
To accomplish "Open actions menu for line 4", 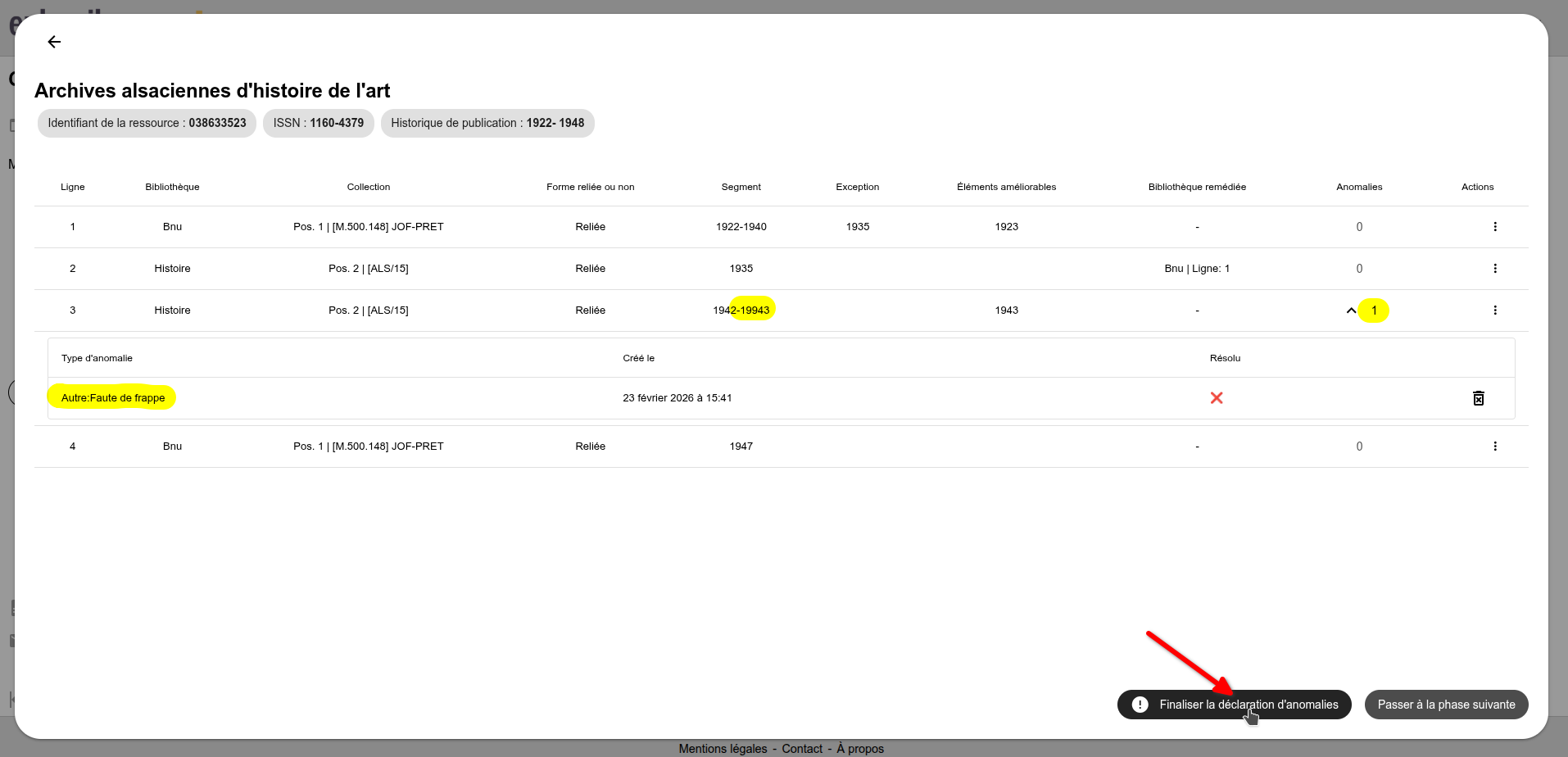I will [1494, 446].
